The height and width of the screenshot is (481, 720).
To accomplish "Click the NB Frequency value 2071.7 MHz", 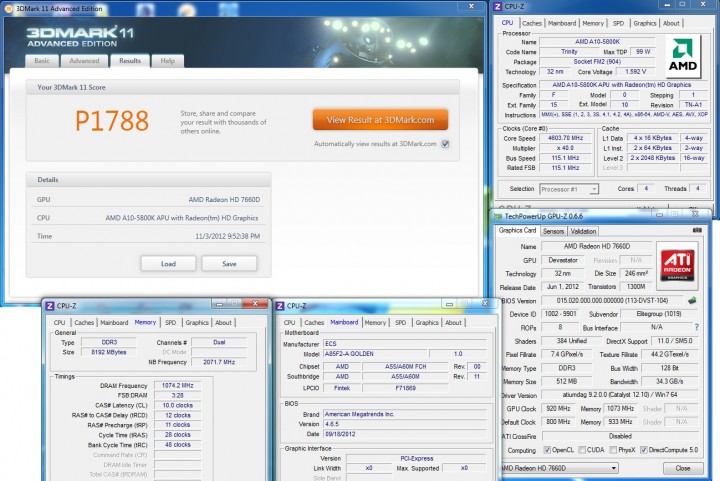I will 219,362.
